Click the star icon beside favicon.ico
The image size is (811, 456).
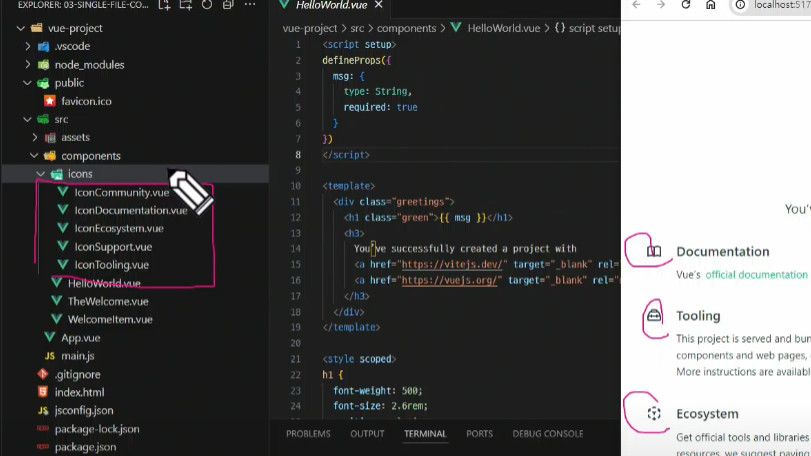(x=50, y=101)
